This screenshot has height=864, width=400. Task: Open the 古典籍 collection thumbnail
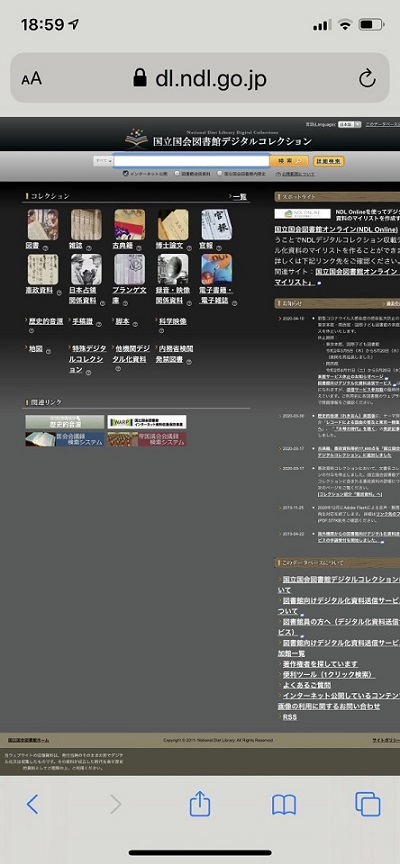tap(129, 224)
